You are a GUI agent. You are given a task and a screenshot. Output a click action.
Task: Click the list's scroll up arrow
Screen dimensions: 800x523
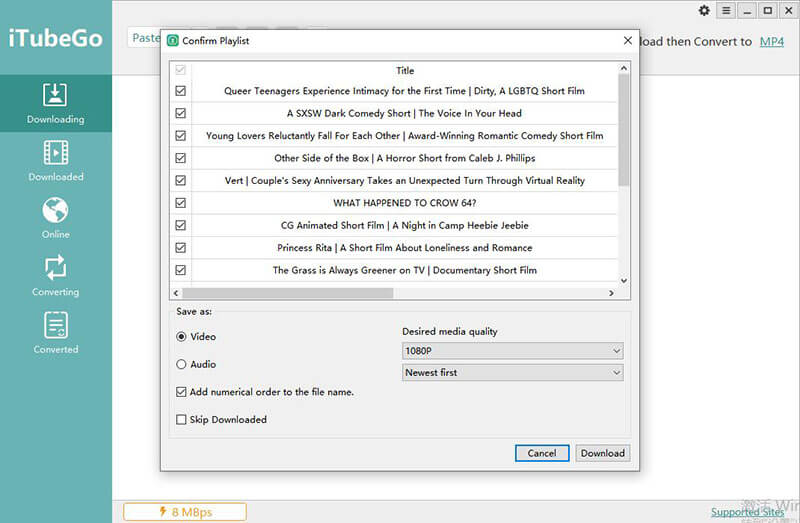point(623,68)
